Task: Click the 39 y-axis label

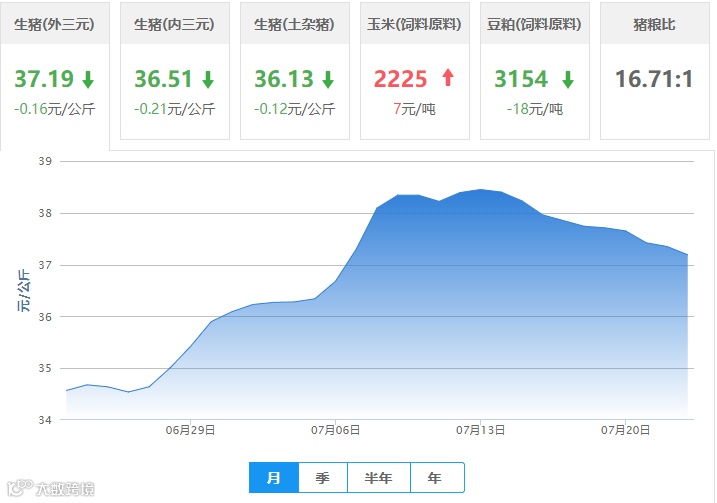Action: 45,161
